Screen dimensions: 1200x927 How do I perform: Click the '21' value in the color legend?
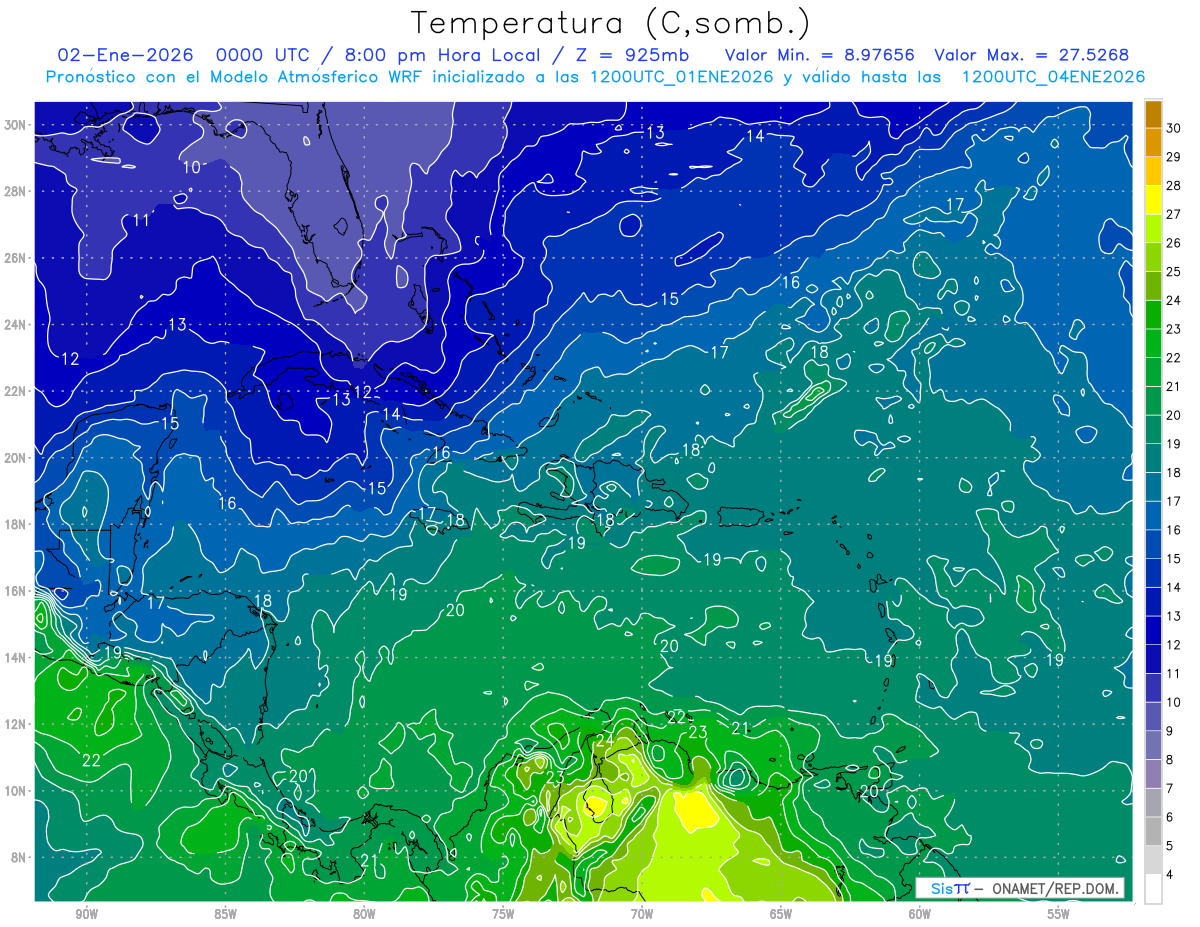(x=1174, y=386)
